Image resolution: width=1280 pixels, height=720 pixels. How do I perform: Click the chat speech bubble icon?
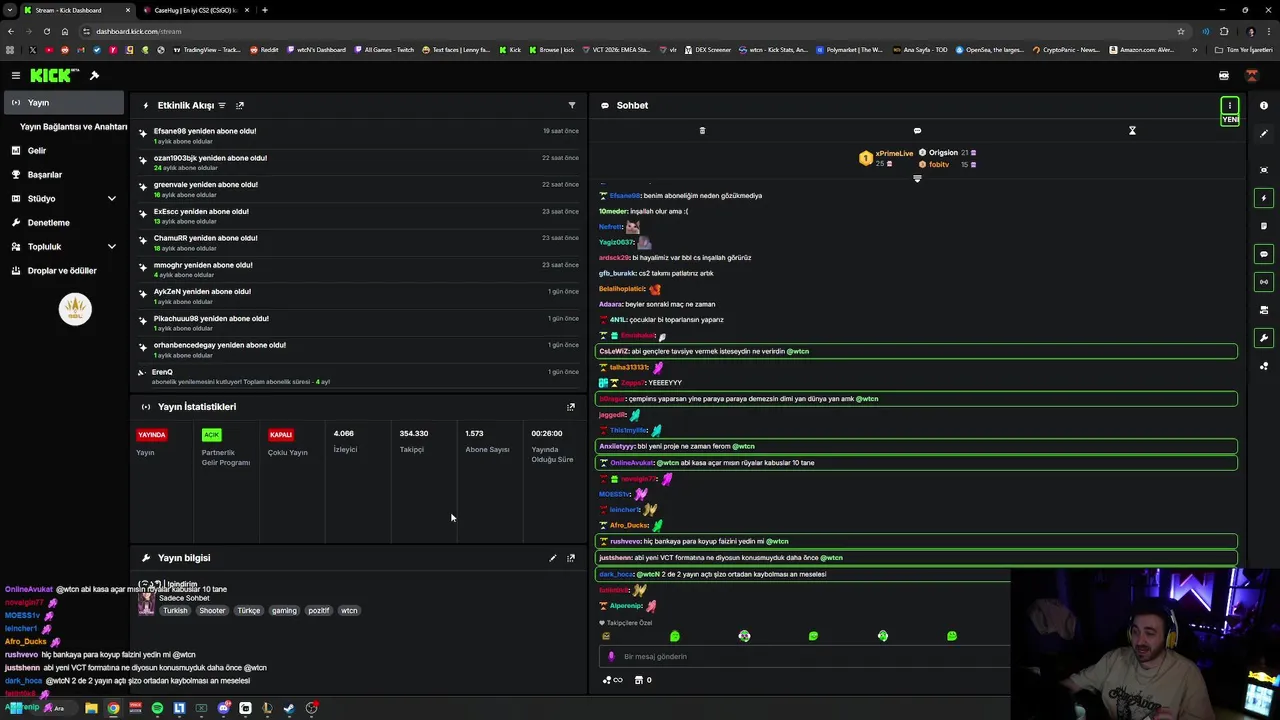(x=917, y=130)
